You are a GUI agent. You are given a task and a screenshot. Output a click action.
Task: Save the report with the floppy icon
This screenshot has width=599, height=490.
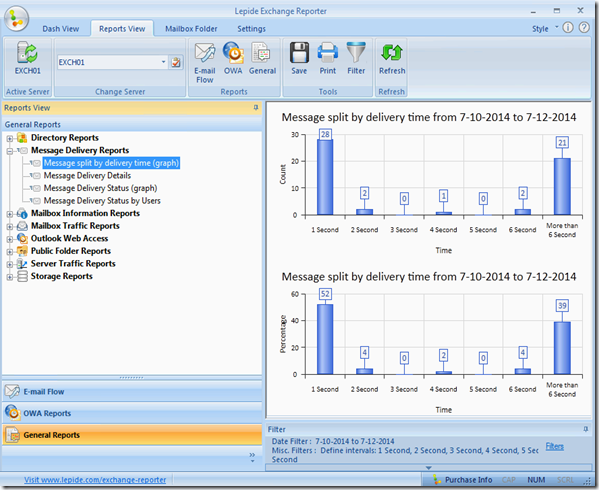coord(299,58)
